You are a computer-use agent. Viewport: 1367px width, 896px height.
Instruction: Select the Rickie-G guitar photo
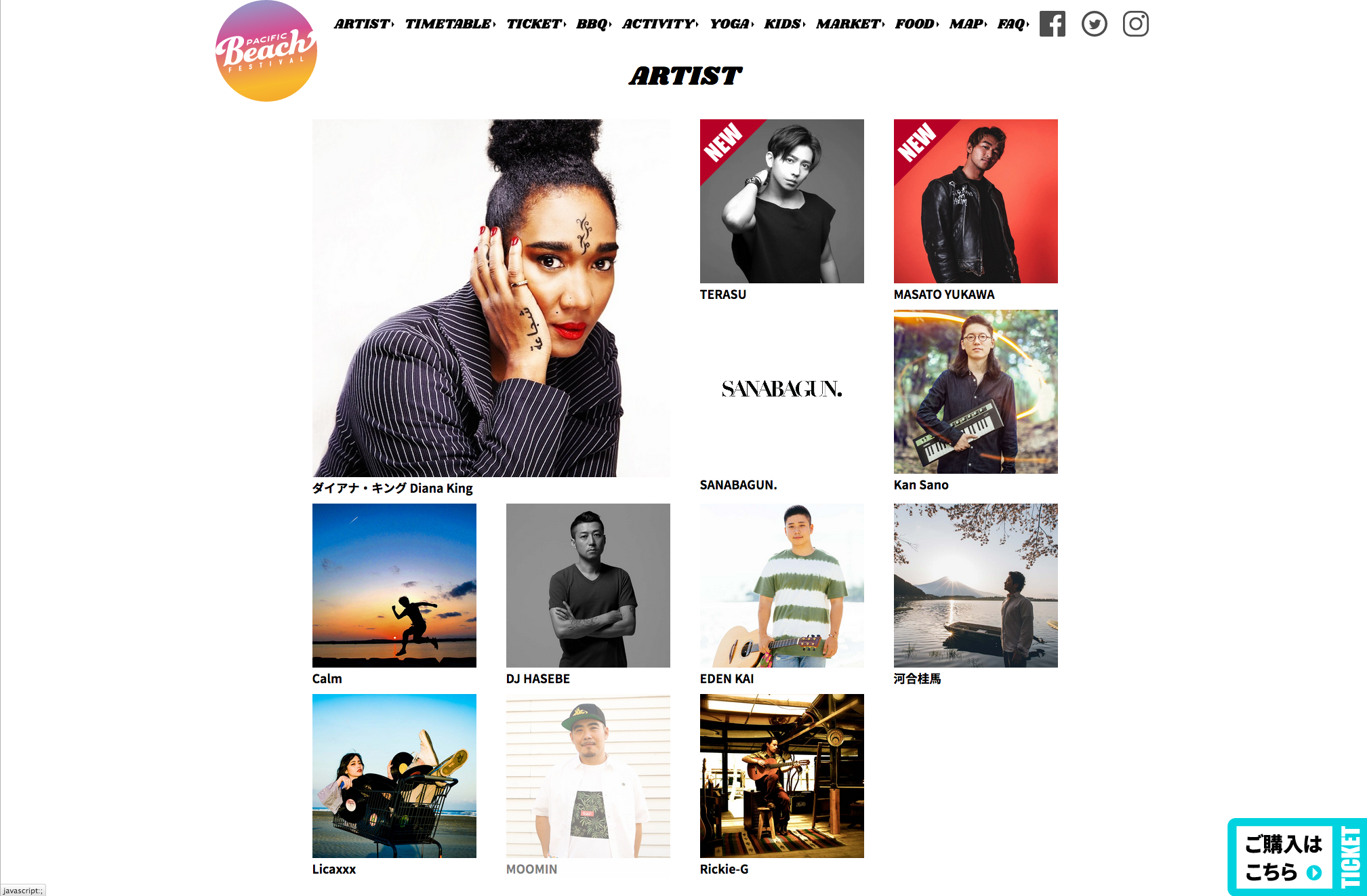[x=782, y=776]
